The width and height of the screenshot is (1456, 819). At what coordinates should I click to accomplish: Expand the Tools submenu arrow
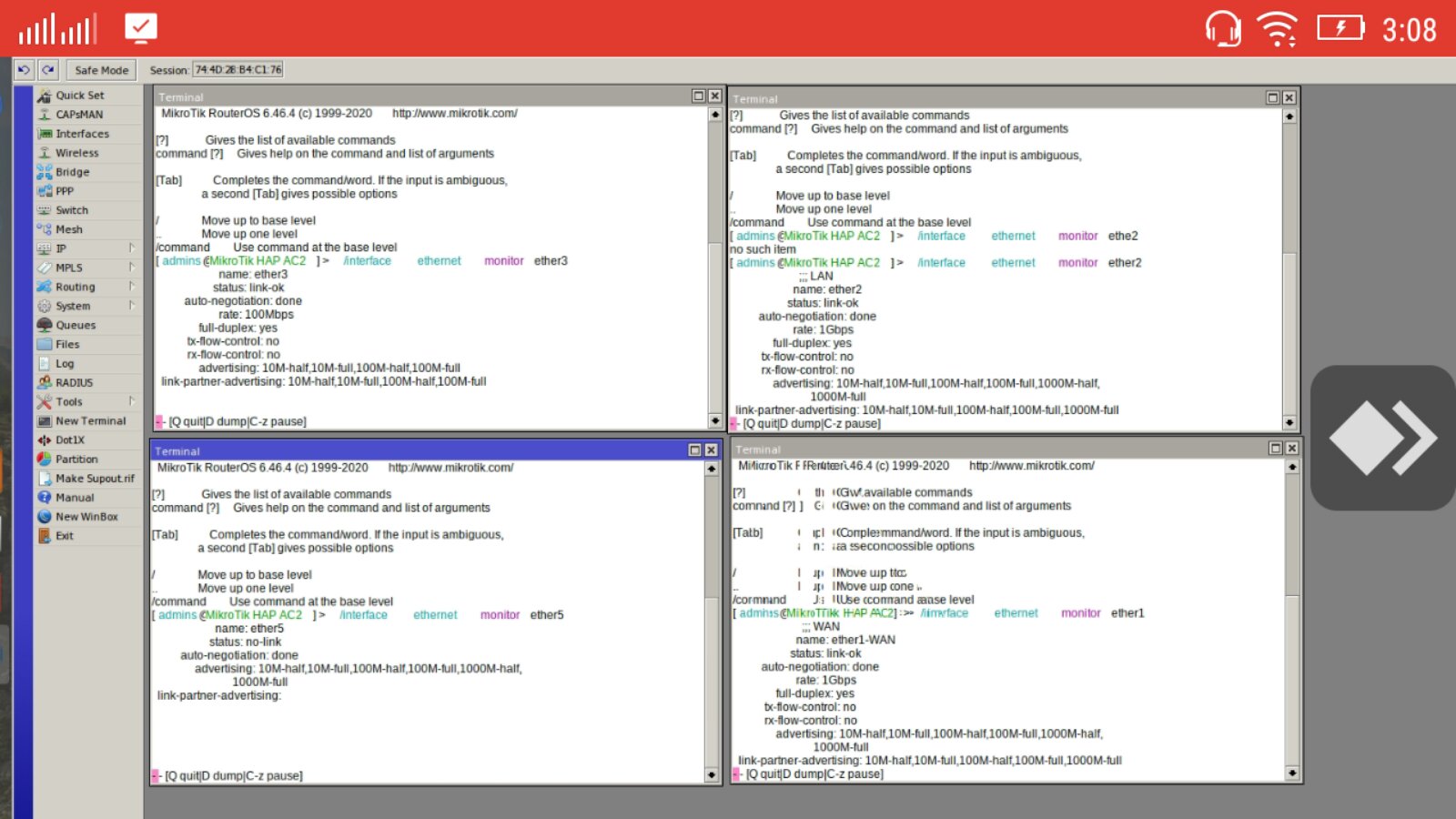point(132,401)
